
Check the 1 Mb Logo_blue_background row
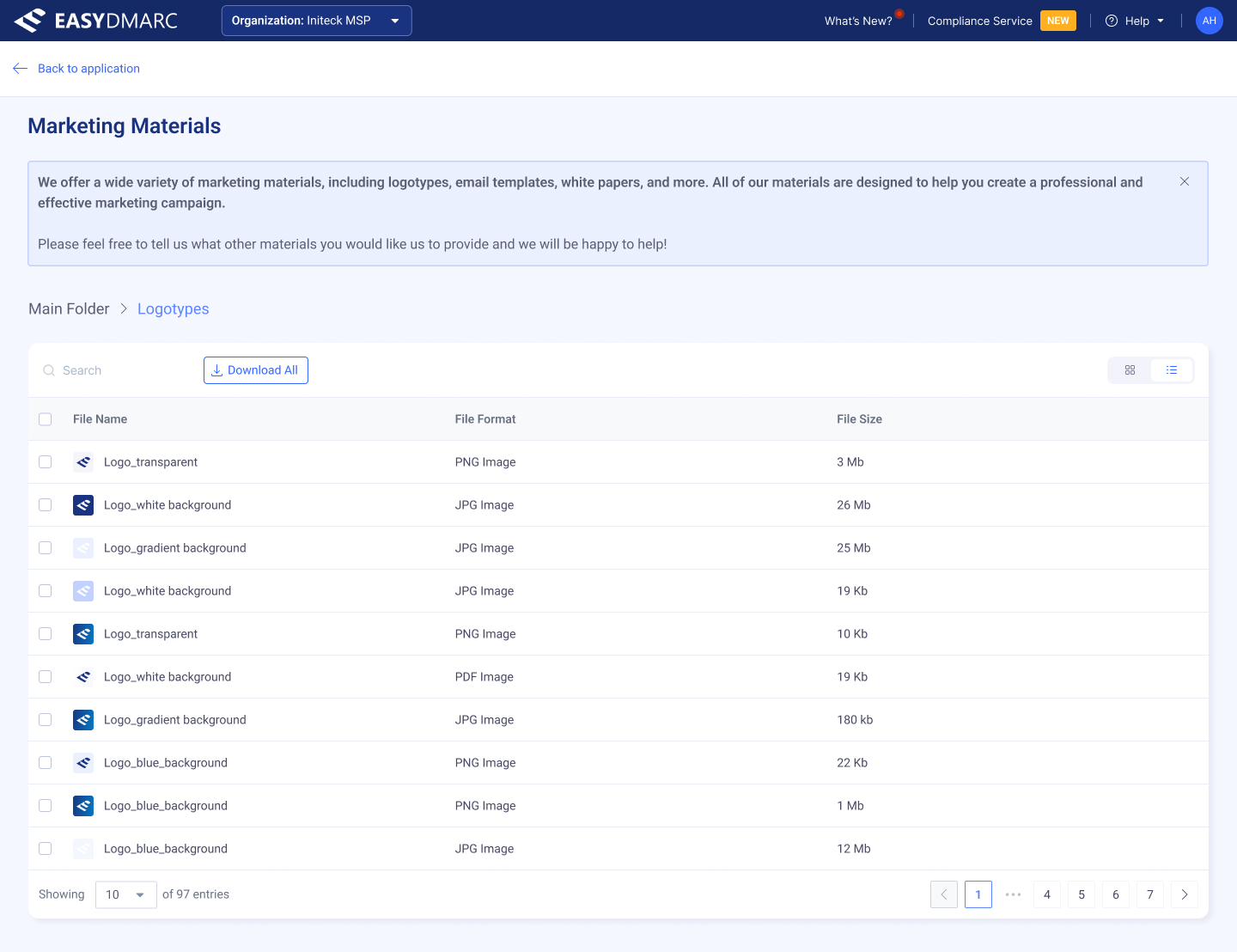tap(46, 806)
